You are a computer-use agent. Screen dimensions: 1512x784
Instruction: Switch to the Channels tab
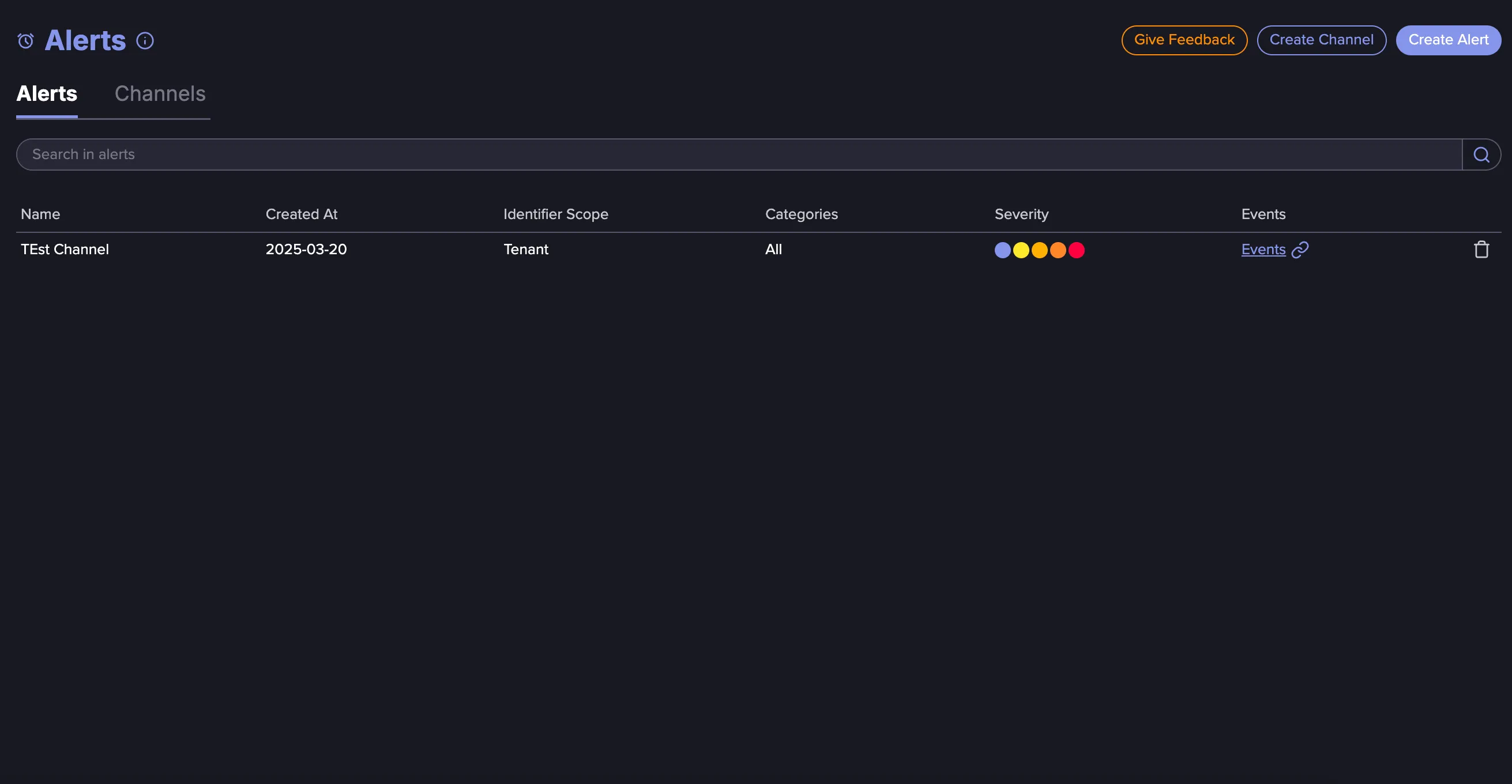click(160, 93)
